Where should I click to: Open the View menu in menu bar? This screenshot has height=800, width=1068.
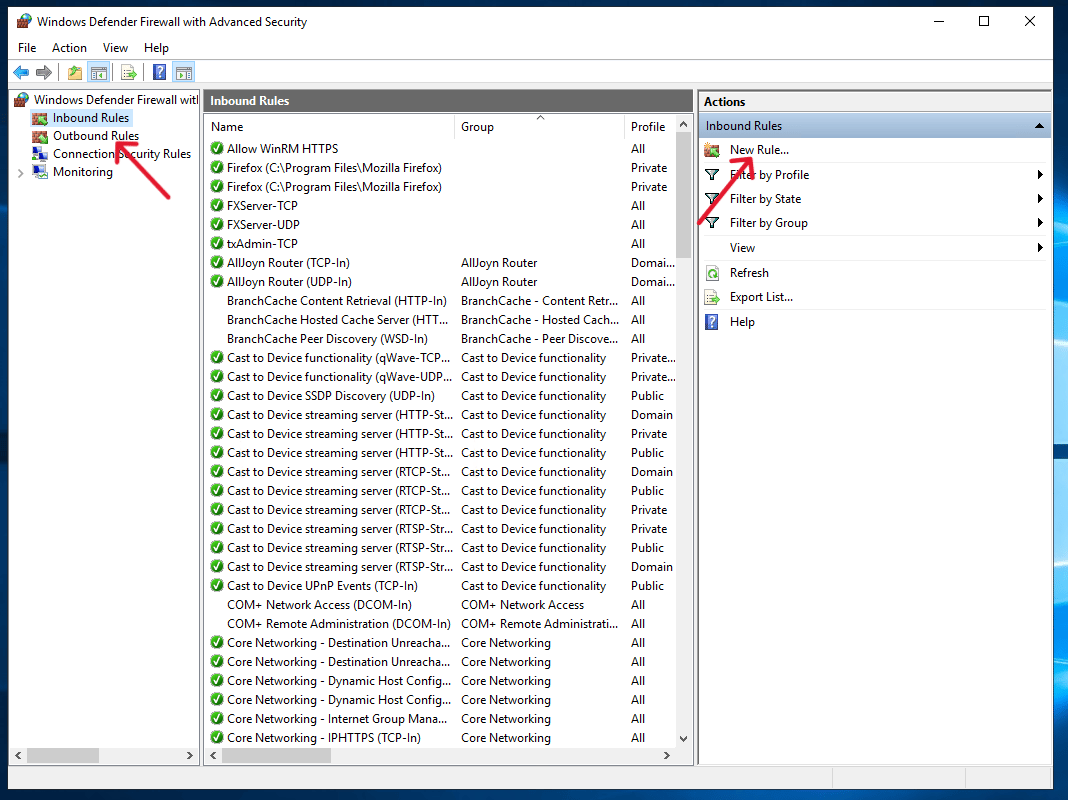click(115, 48)
